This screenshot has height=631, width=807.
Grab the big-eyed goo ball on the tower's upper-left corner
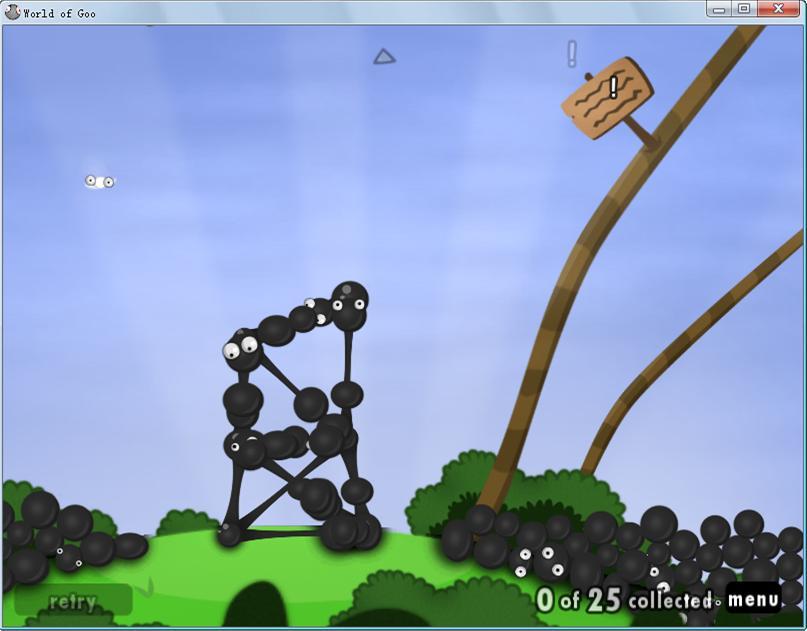click(x=242, y=349)
